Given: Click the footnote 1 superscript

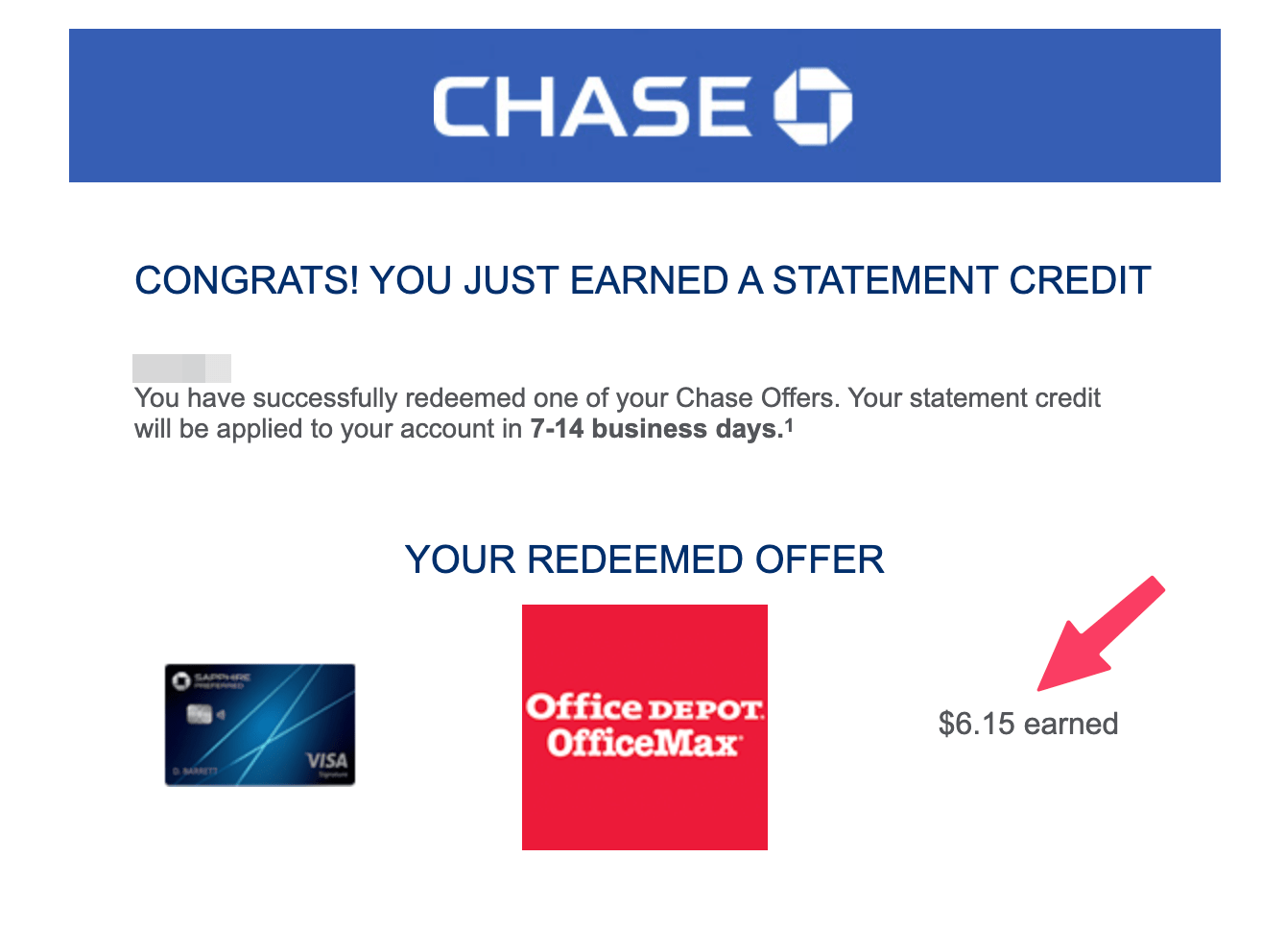Looking at the screenshot, I should pyautogui.click(x=789, y=423).
